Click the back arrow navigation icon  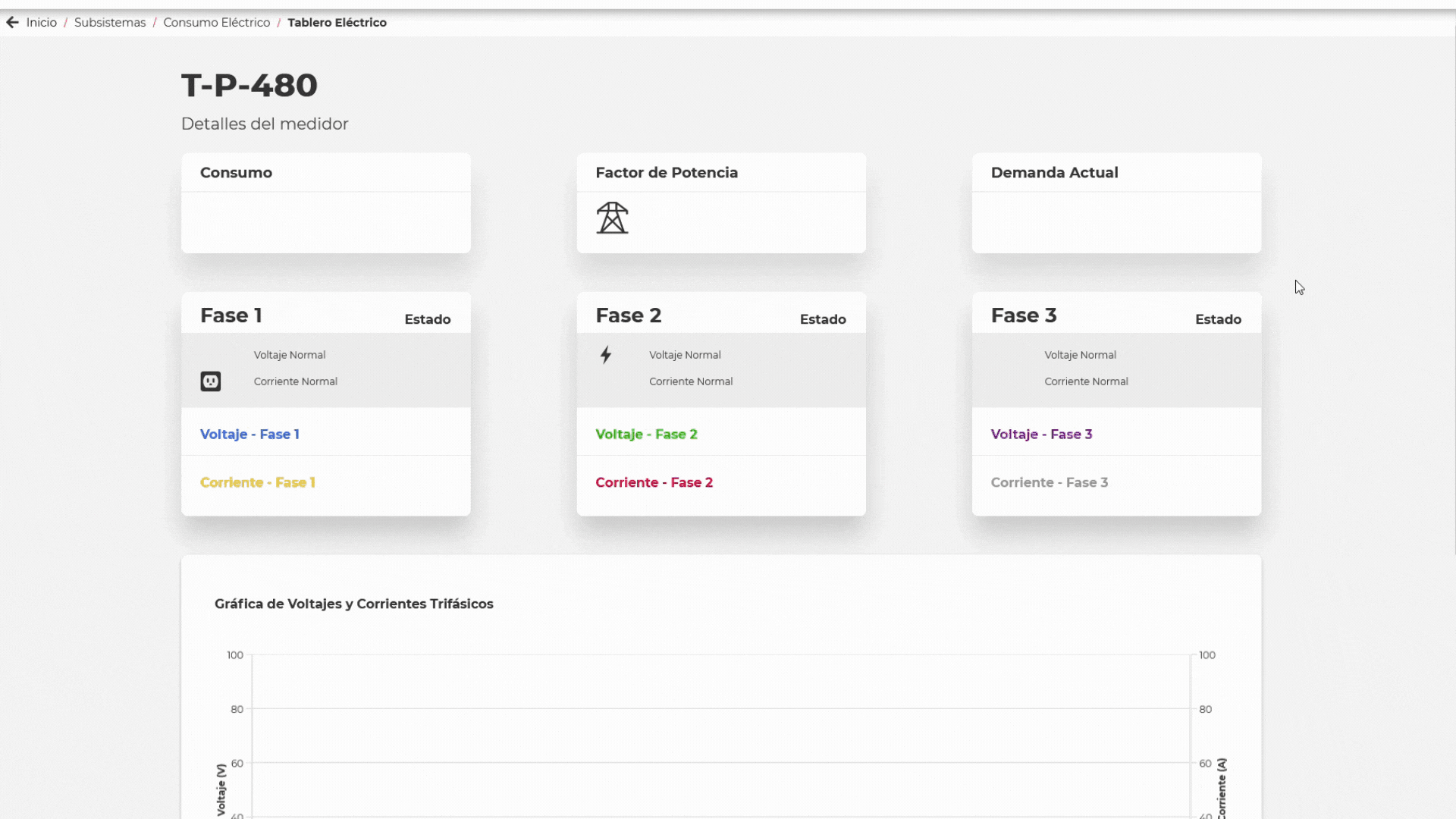click(x=12, y=22)
